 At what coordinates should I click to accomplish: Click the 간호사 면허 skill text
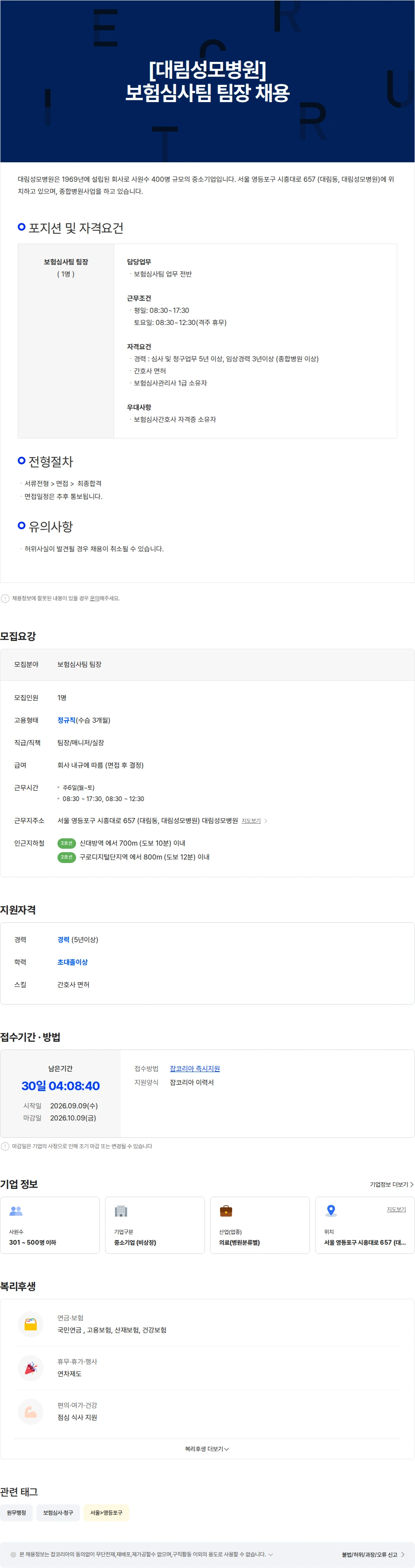coord(73,984)
